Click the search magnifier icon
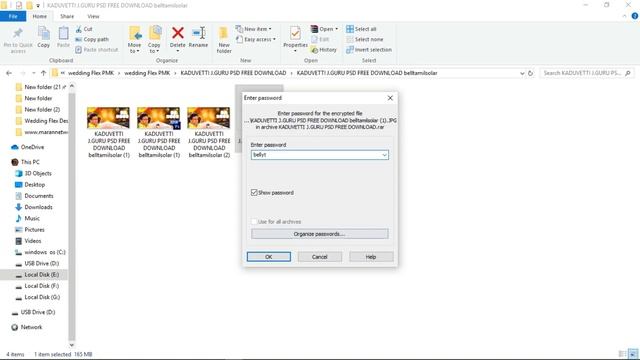 tap(628, 73)
